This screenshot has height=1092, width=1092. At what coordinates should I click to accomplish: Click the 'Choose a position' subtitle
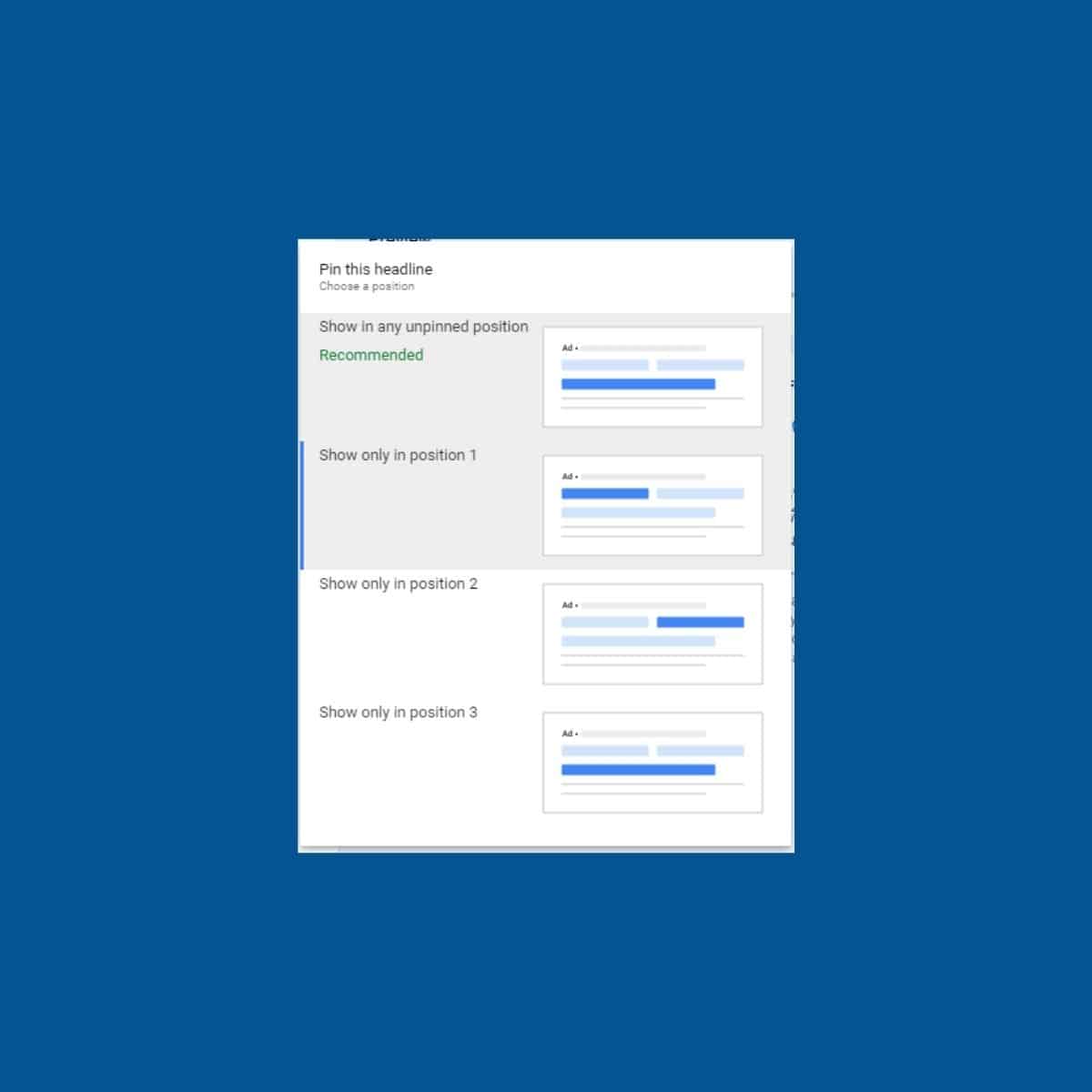367,287
